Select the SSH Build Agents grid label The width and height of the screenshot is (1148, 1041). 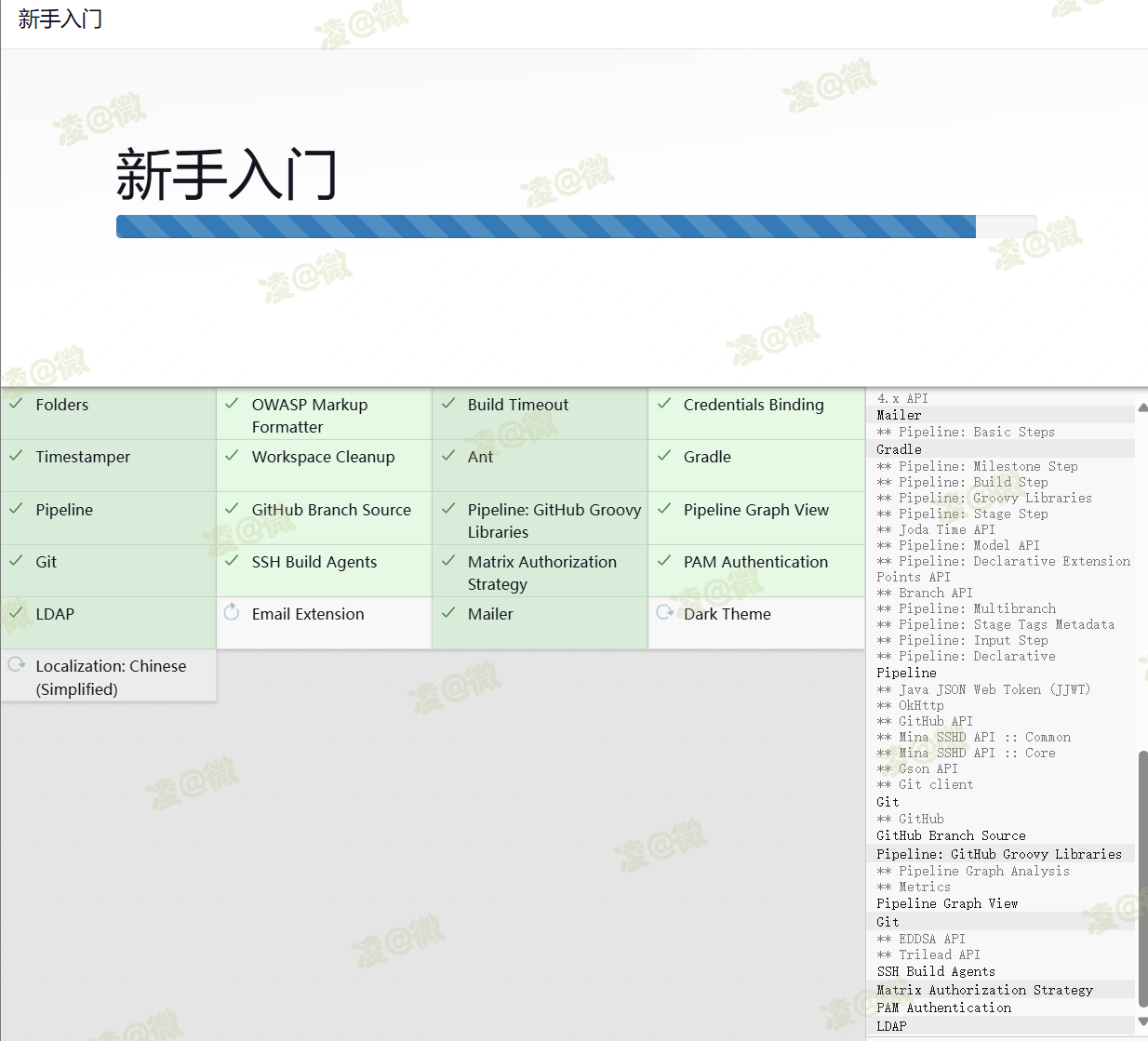click(x=314, y=562)
